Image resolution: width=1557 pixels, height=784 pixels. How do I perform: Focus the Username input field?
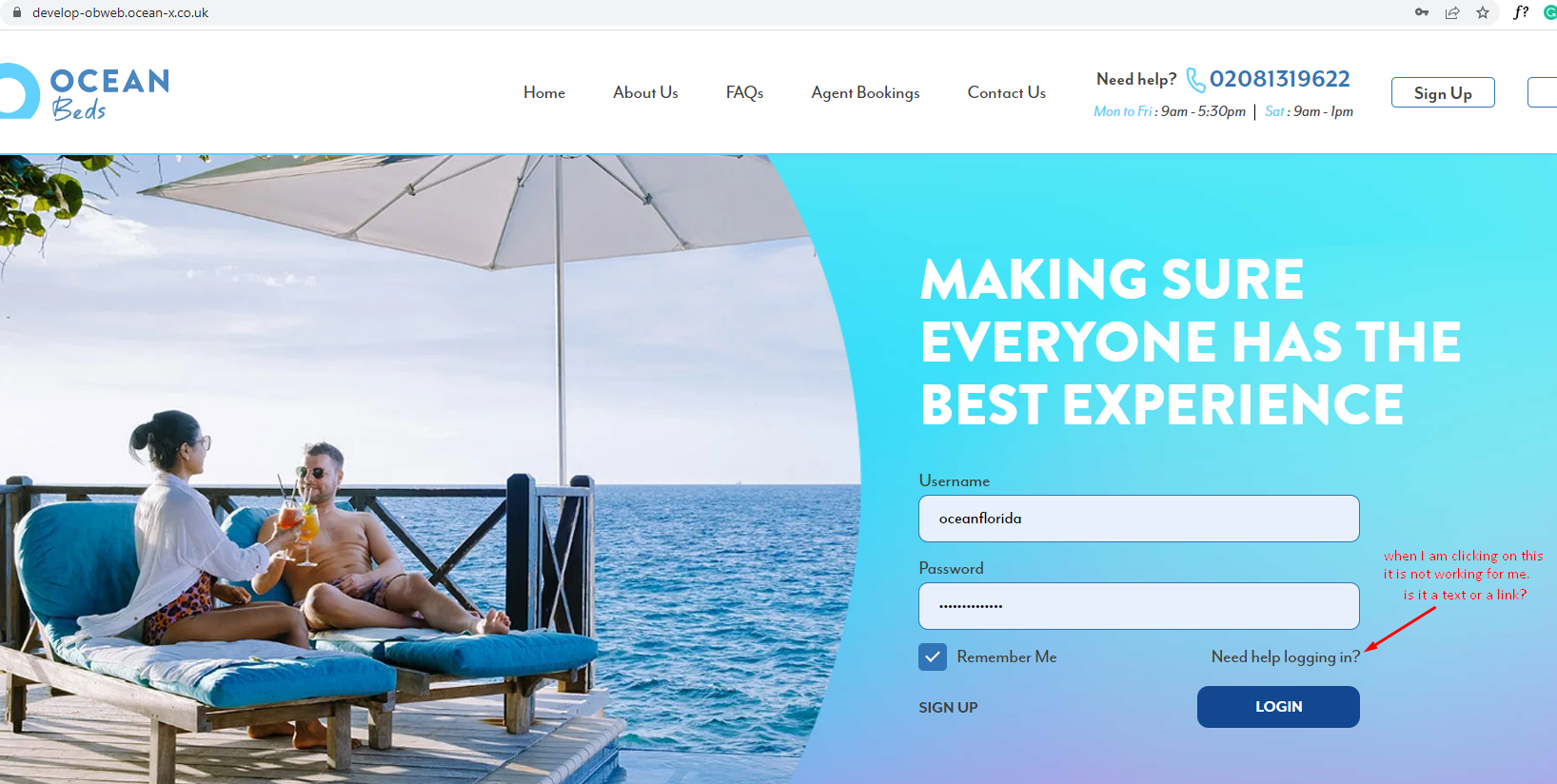coord(1139,519)
